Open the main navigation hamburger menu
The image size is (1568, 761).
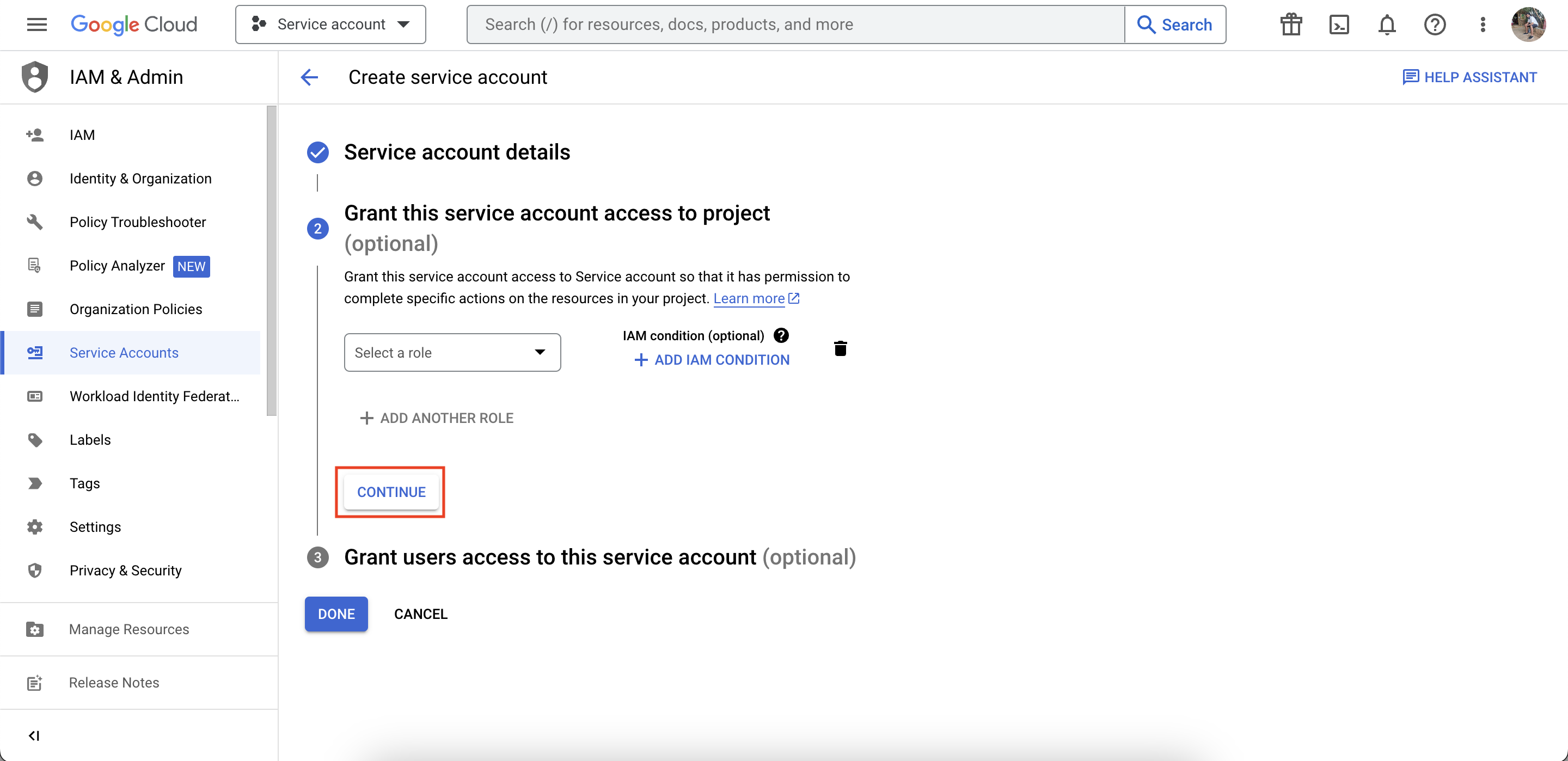[36, 24]
